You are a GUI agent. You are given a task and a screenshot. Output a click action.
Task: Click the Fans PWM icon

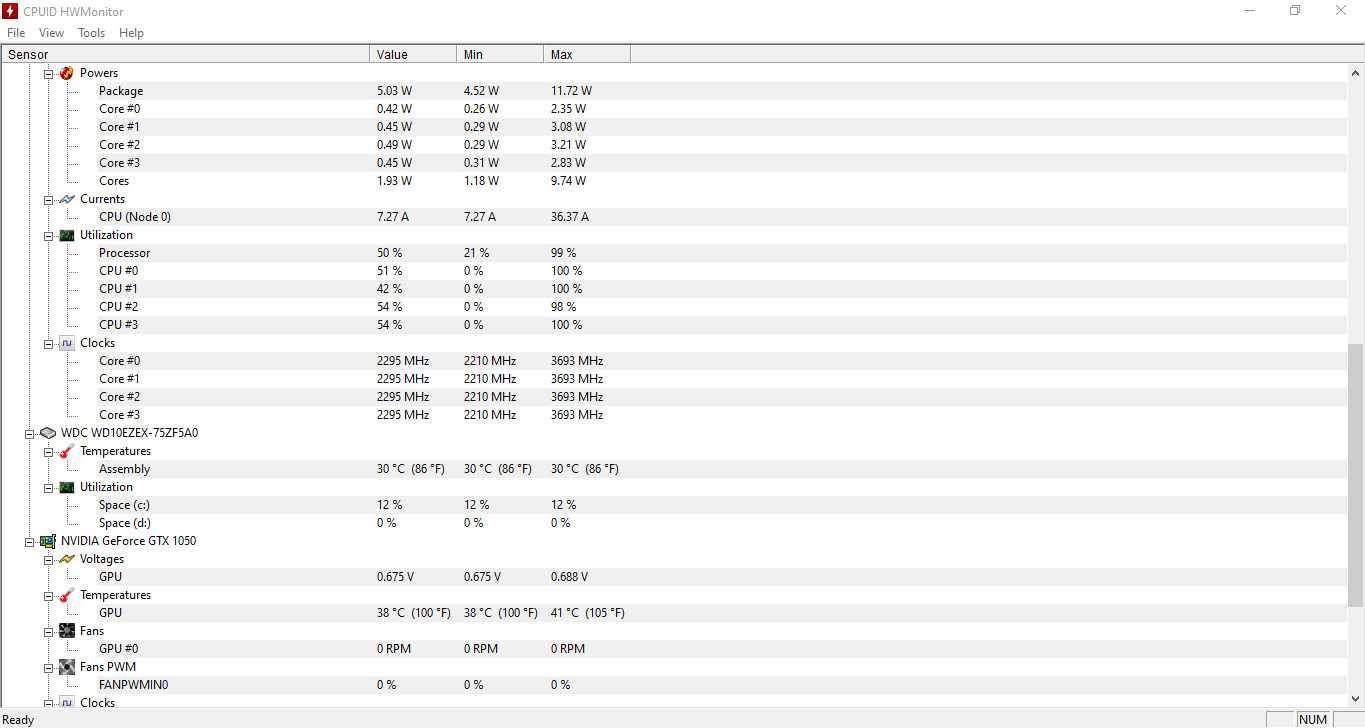click(x=67, y=667)
